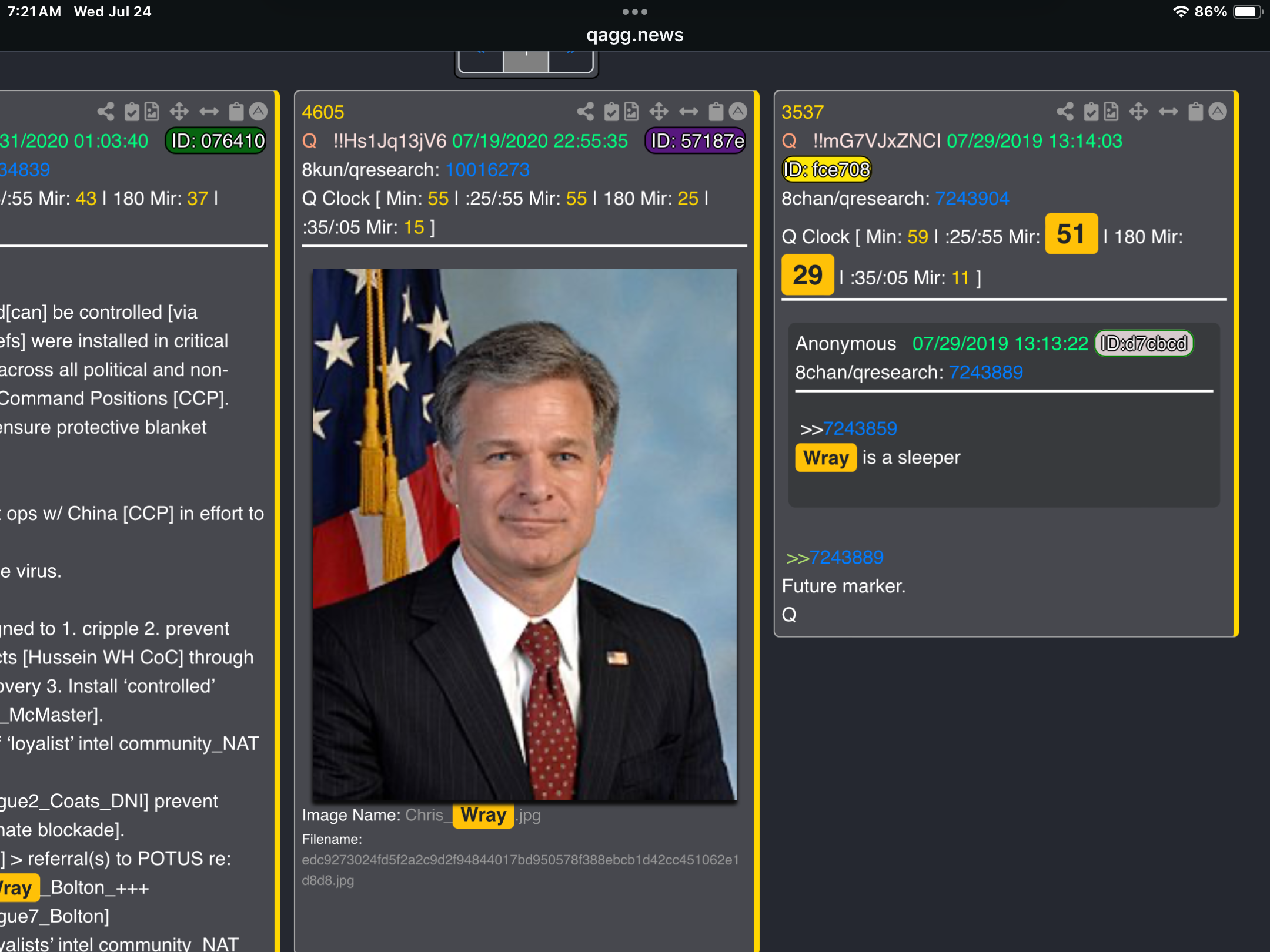This screenshot has height=952, width=1270.
Task: Click image file icon on post 4605
Action: click(631, 111)
